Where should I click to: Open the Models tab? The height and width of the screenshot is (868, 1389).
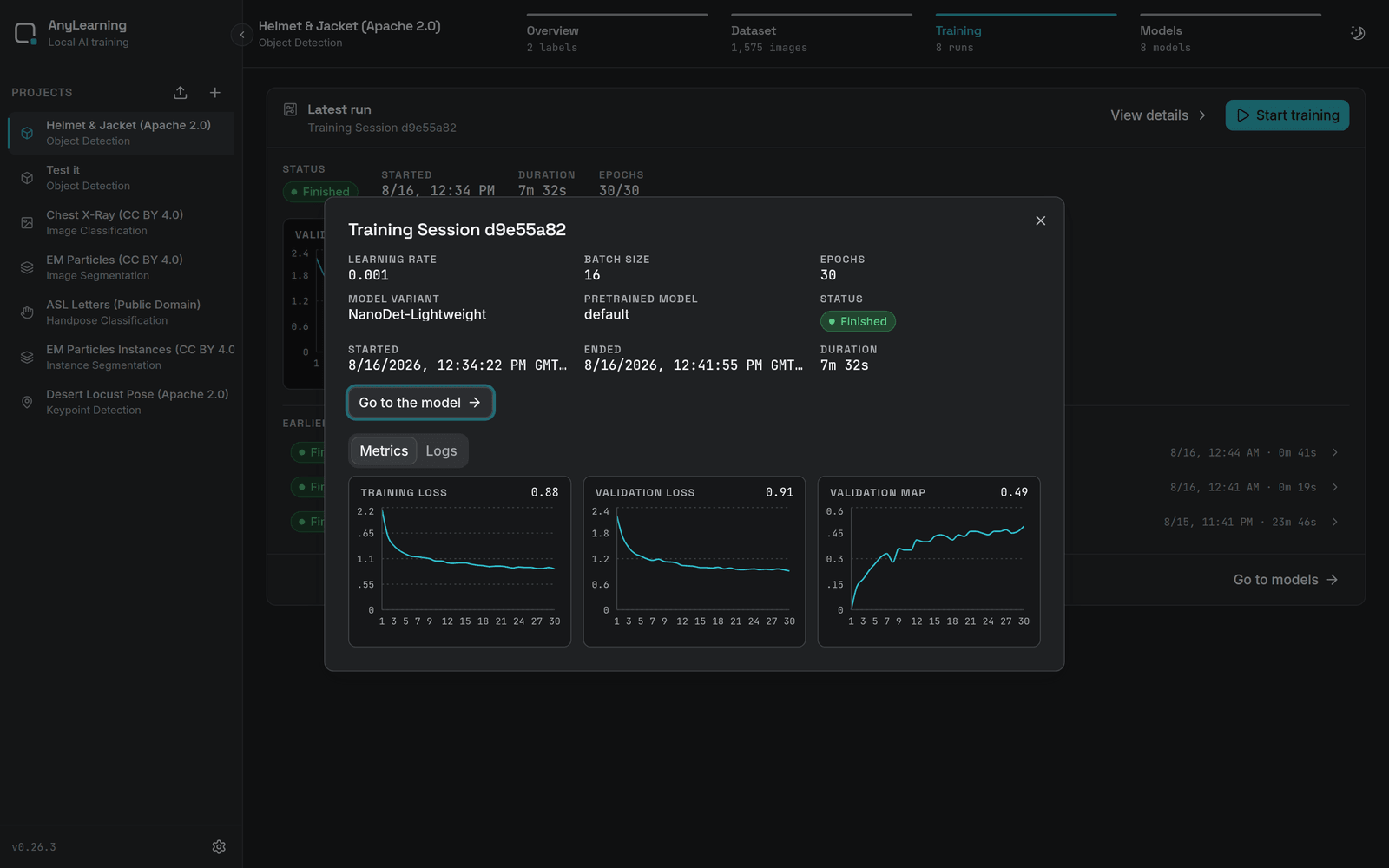pos(1230,35)
